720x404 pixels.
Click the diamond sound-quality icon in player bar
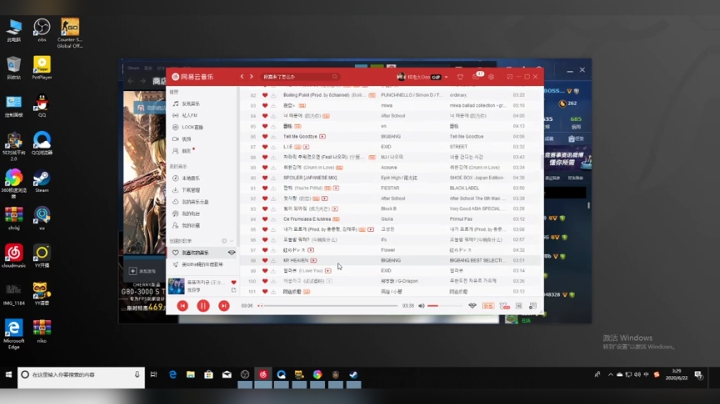pyautogui.click(x=472, y=306)
